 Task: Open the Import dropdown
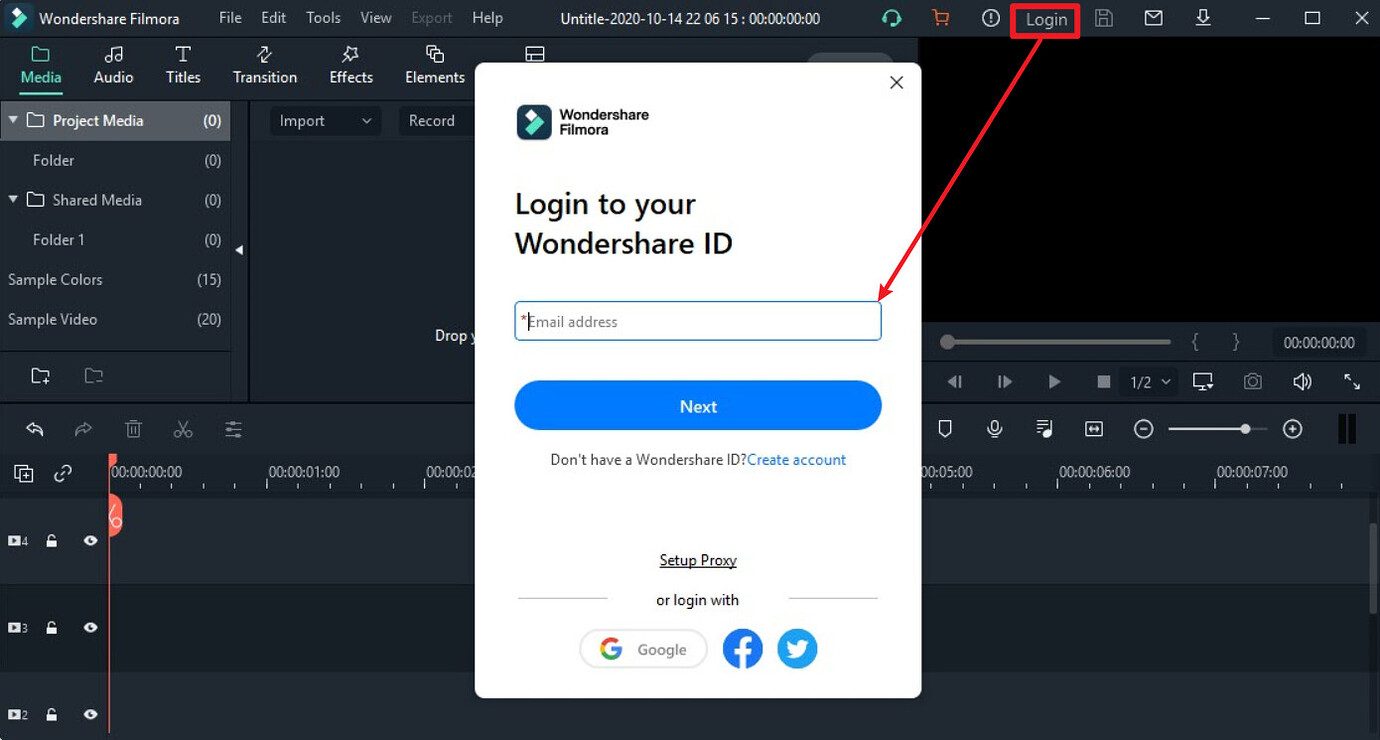point(324,120)
